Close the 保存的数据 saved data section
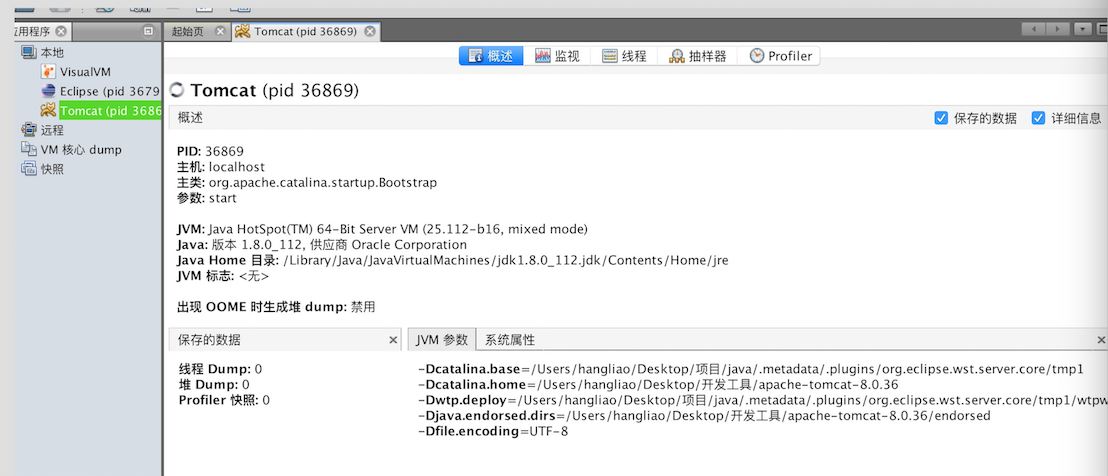The width and height of the screenshot is (1108, 476). [x=394, y=340]
